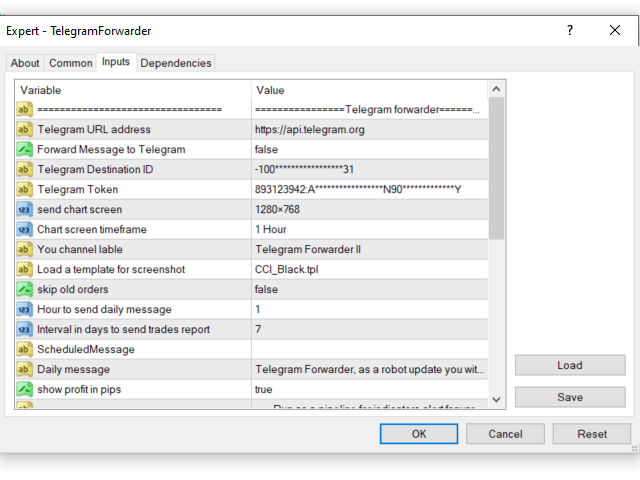Close the Expert dialog window
The height and width of the screenshot is (480, 640).
pos(615,30)
